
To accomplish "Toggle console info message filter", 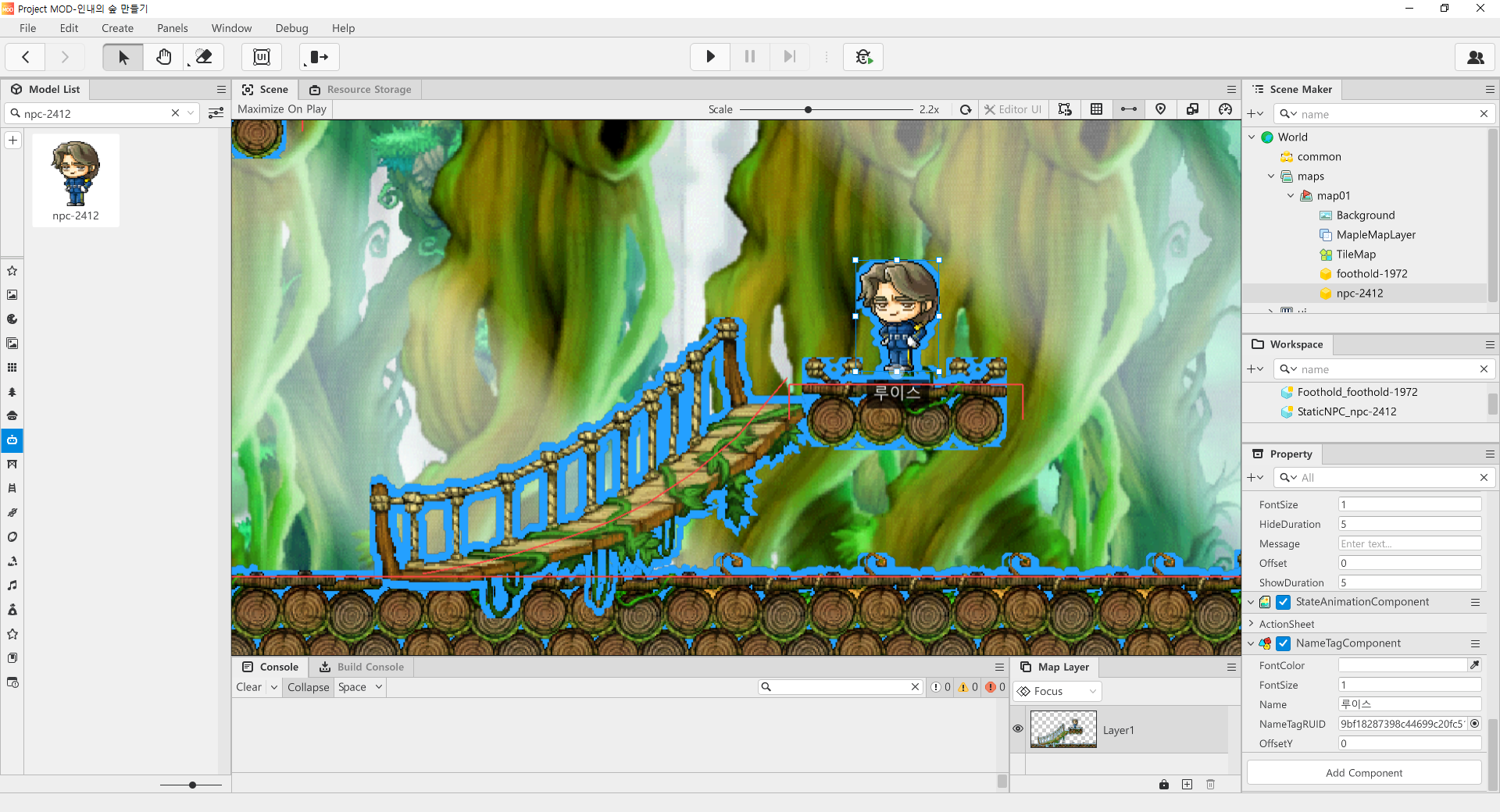I will pos(941,687).
